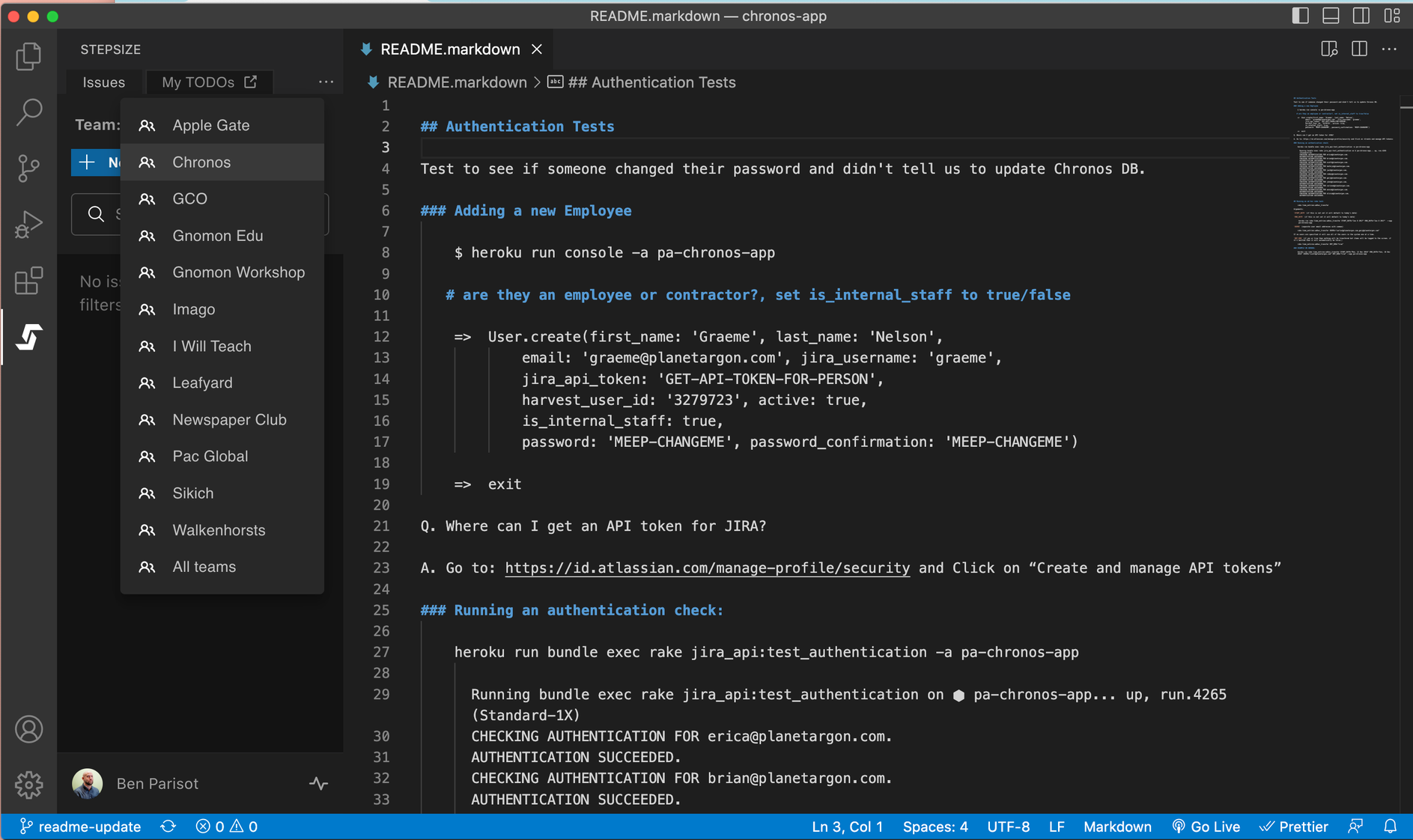Viewport: 1413px width, 840px height.
Task: Change file encoding UTF-8
Action: pyautogui.click(x=1008, y=827)
